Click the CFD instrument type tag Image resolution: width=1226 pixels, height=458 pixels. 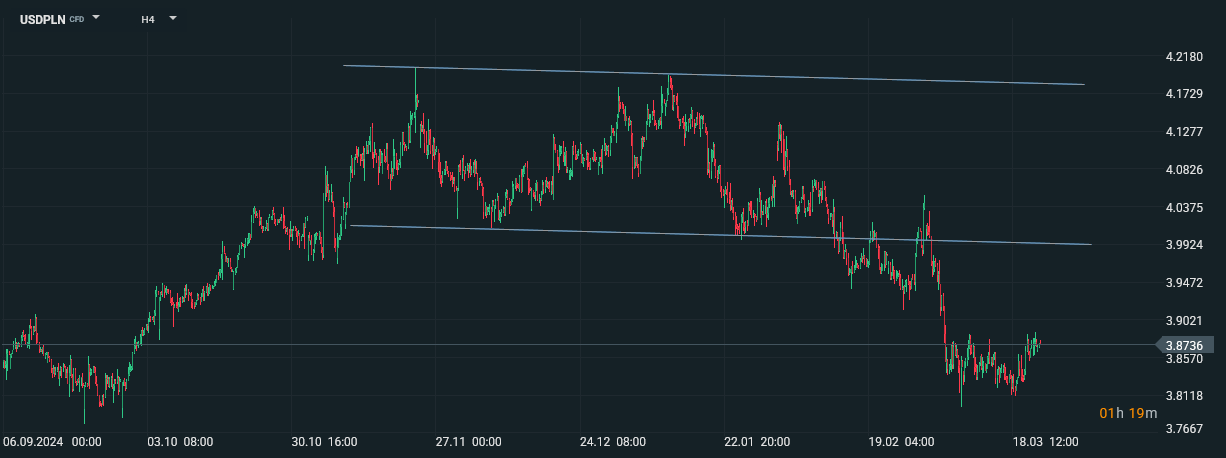(77, 19)
